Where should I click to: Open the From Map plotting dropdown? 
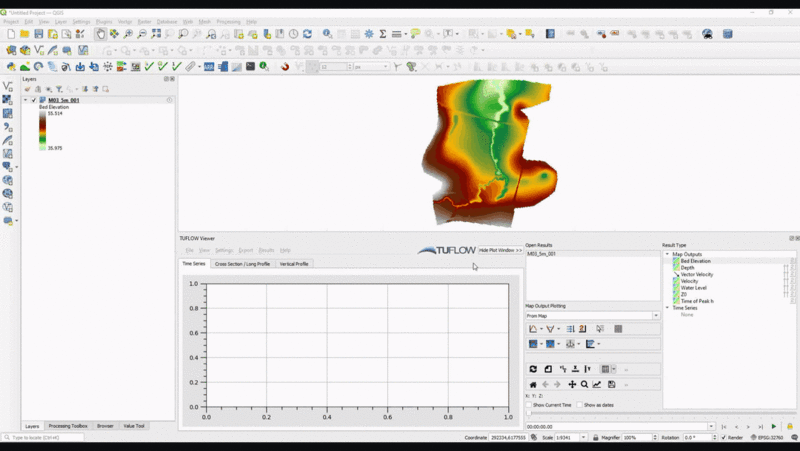[x=592, y=316]
